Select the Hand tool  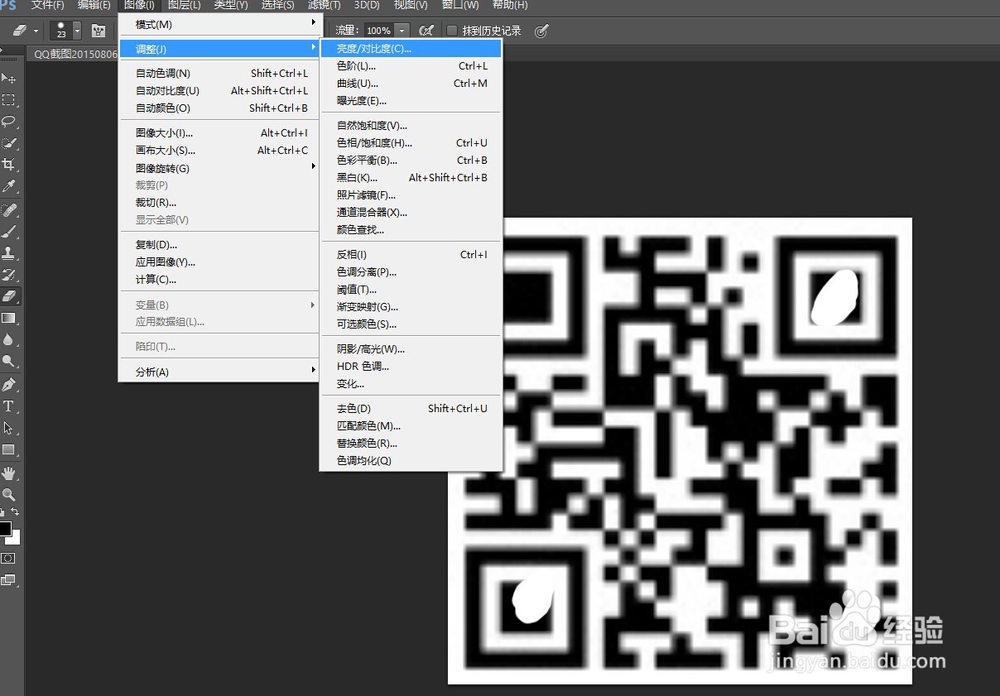click(9, 473)
